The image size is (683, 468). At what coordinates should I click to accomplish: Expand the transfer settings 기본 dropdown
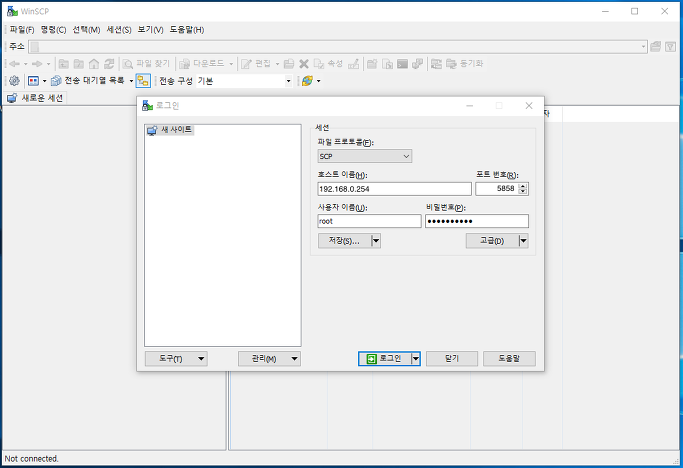click(x=288, y=81)
